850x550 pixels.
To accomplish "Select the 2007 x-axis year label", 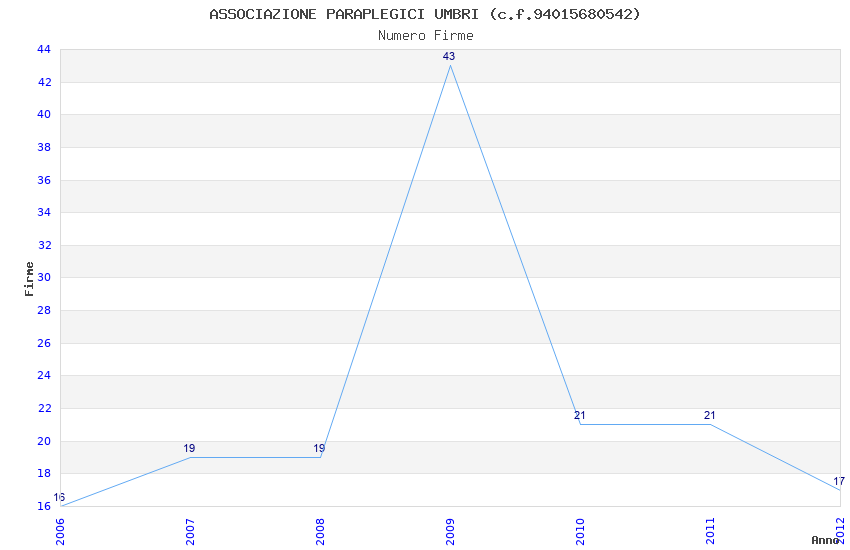I will [190, 531].
